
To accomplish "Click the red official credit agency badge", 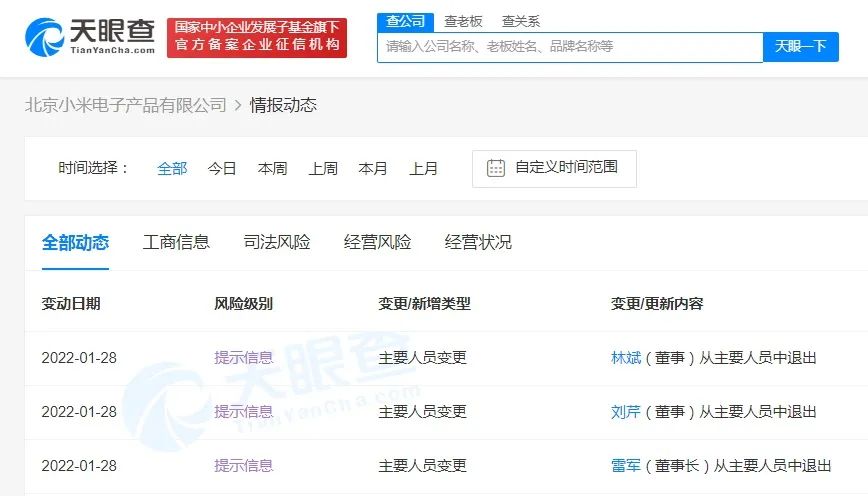I will (x=257, y=37).
